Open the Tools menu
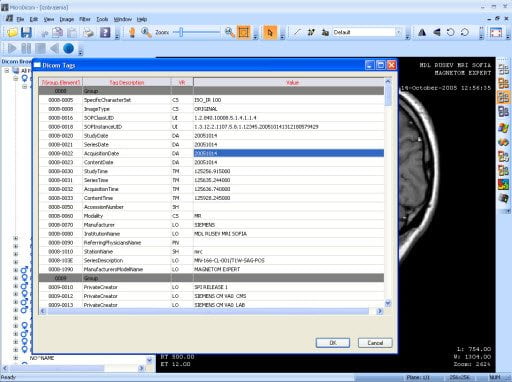The width and height of the screenshot is (512, 382). tap(102, 19)
